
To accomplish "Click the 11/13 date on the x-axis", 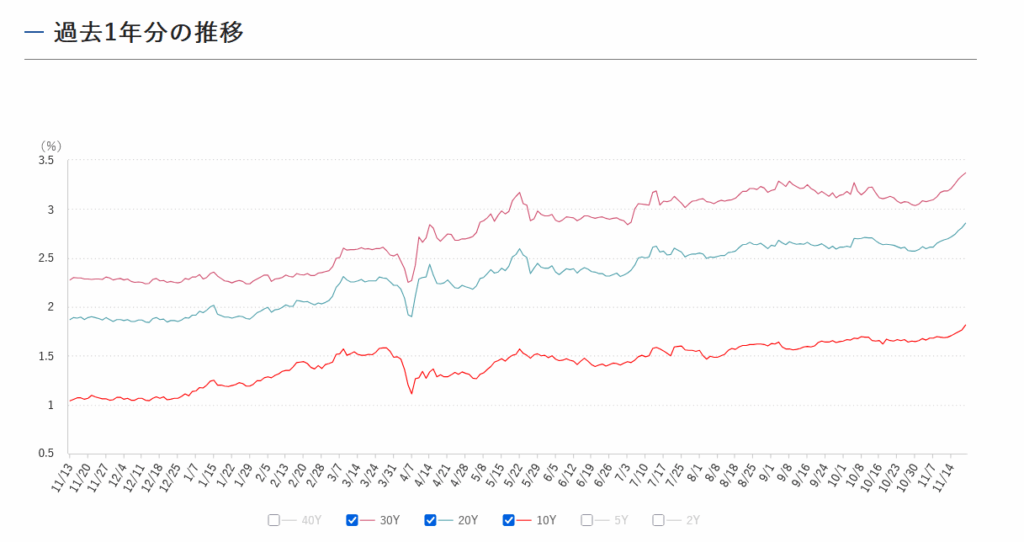I will [x=64, y=472].
